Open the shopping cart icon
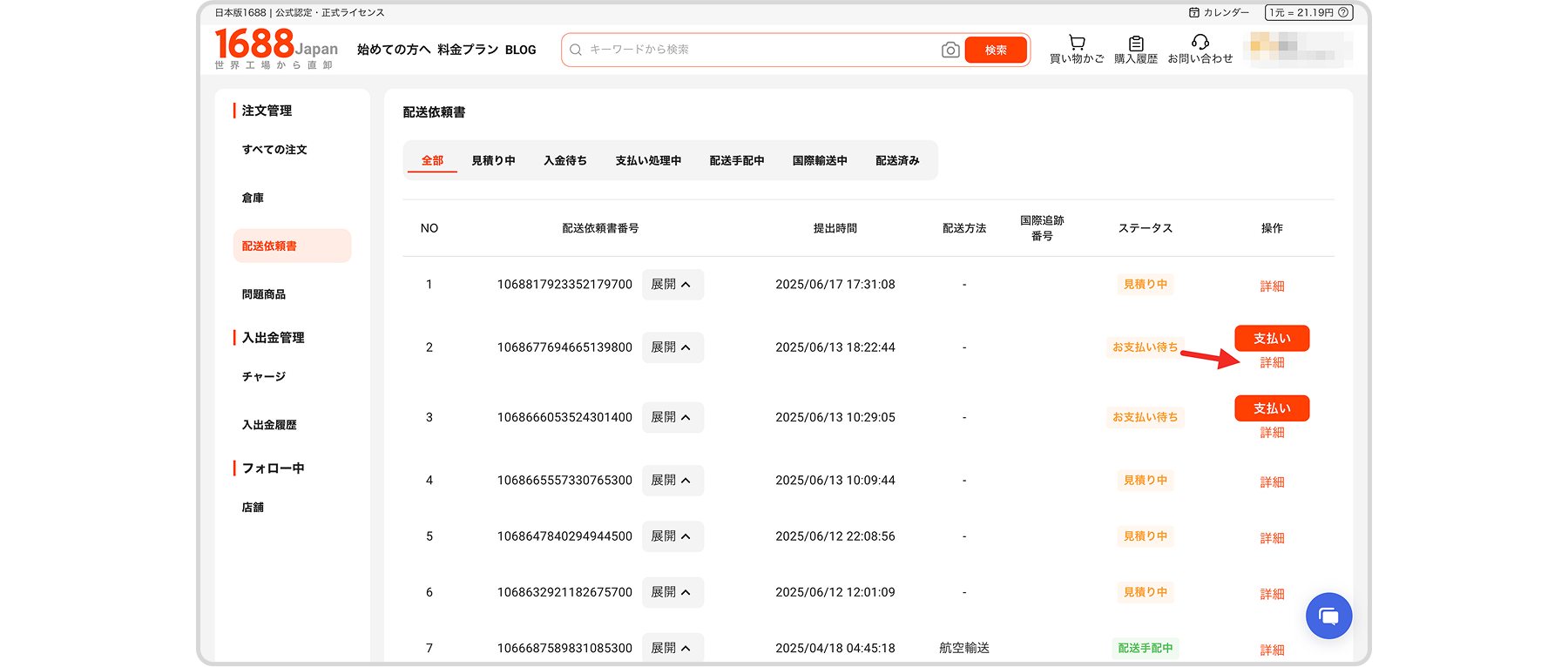 coord(1077,43)
